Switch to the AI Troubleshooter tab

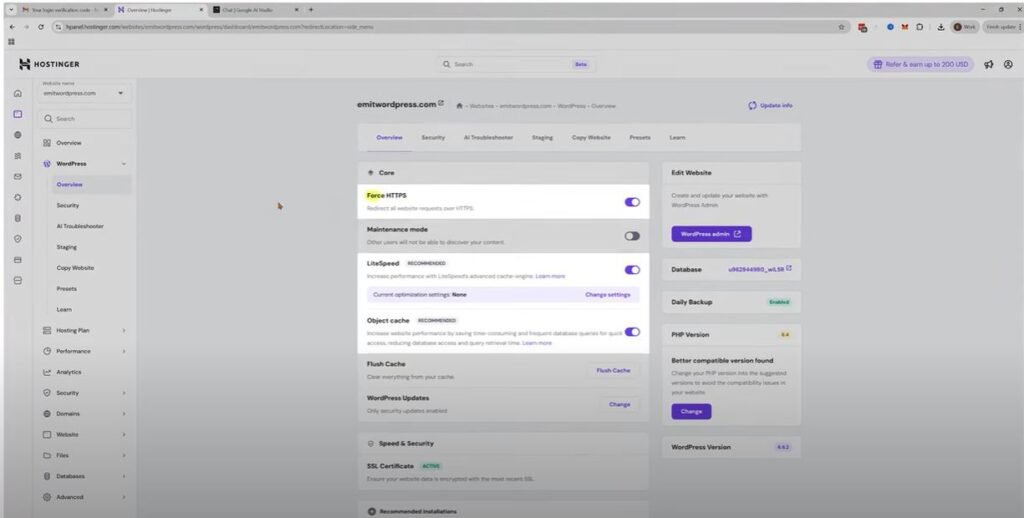[x=488, y=138]
